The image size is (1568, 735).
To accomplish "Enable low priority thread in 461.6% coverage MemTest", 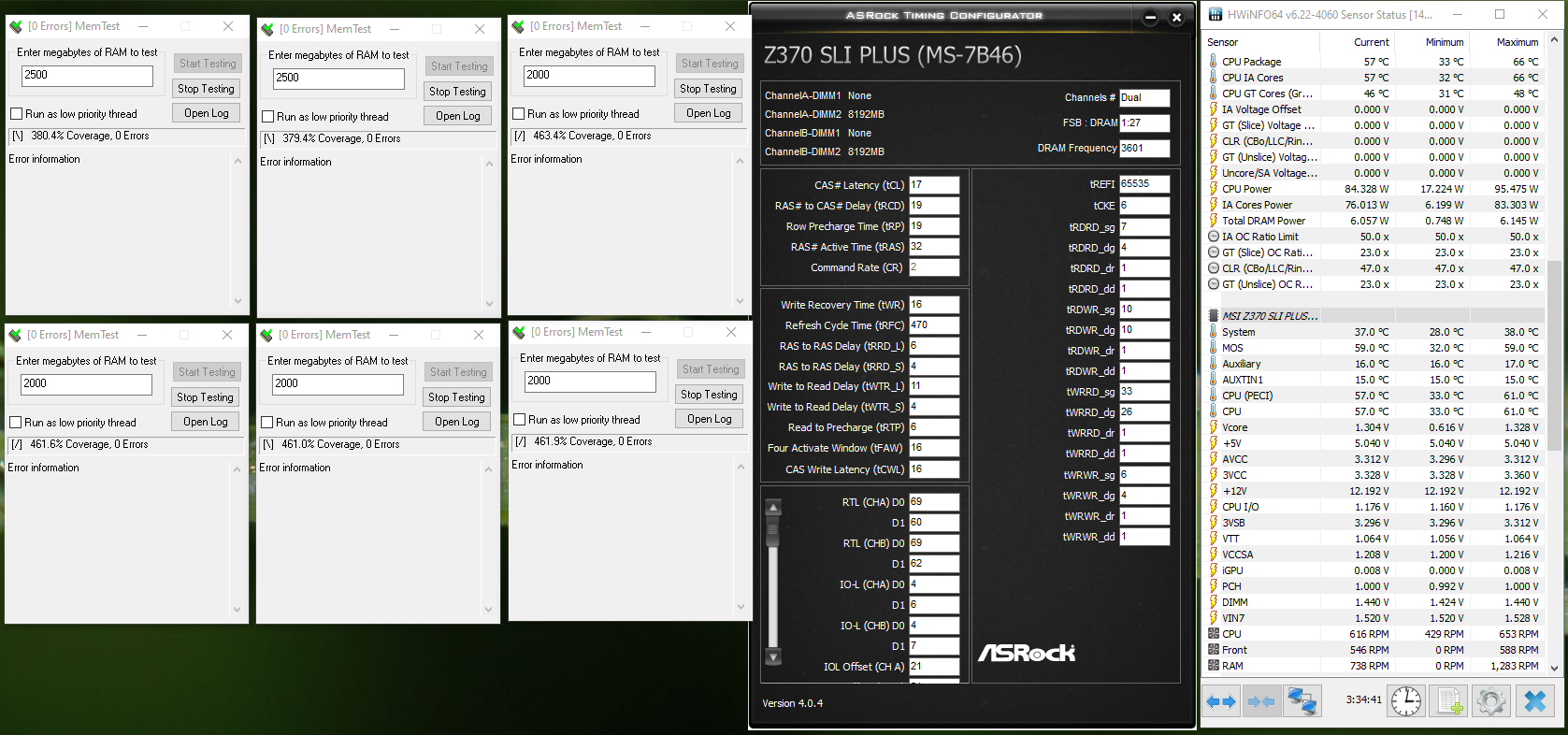I will [15, 423].
